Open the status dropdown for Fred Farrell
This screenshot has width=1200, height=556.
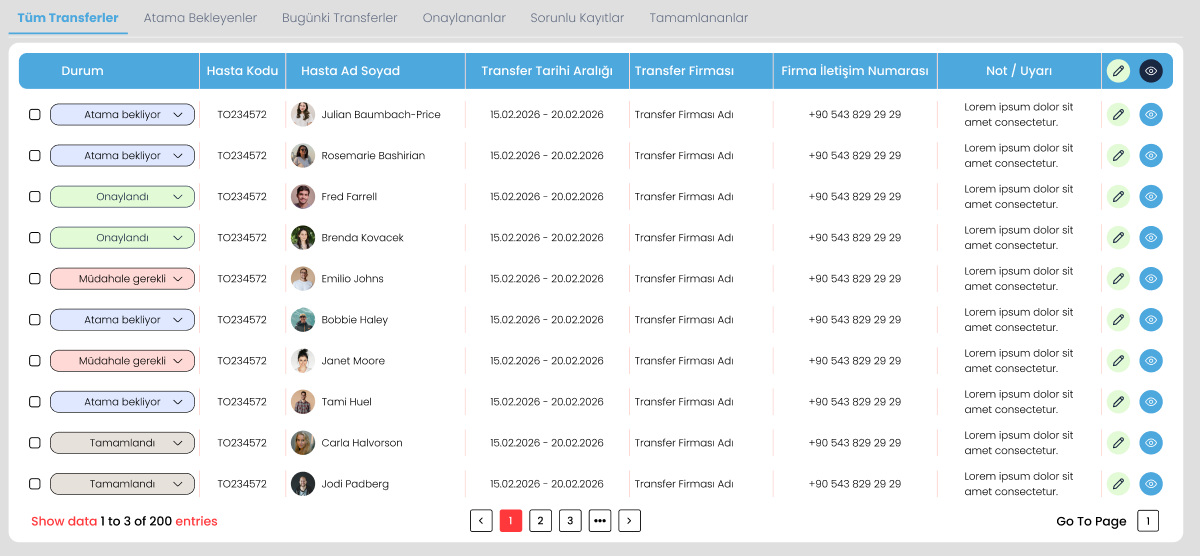pos(122,197)
